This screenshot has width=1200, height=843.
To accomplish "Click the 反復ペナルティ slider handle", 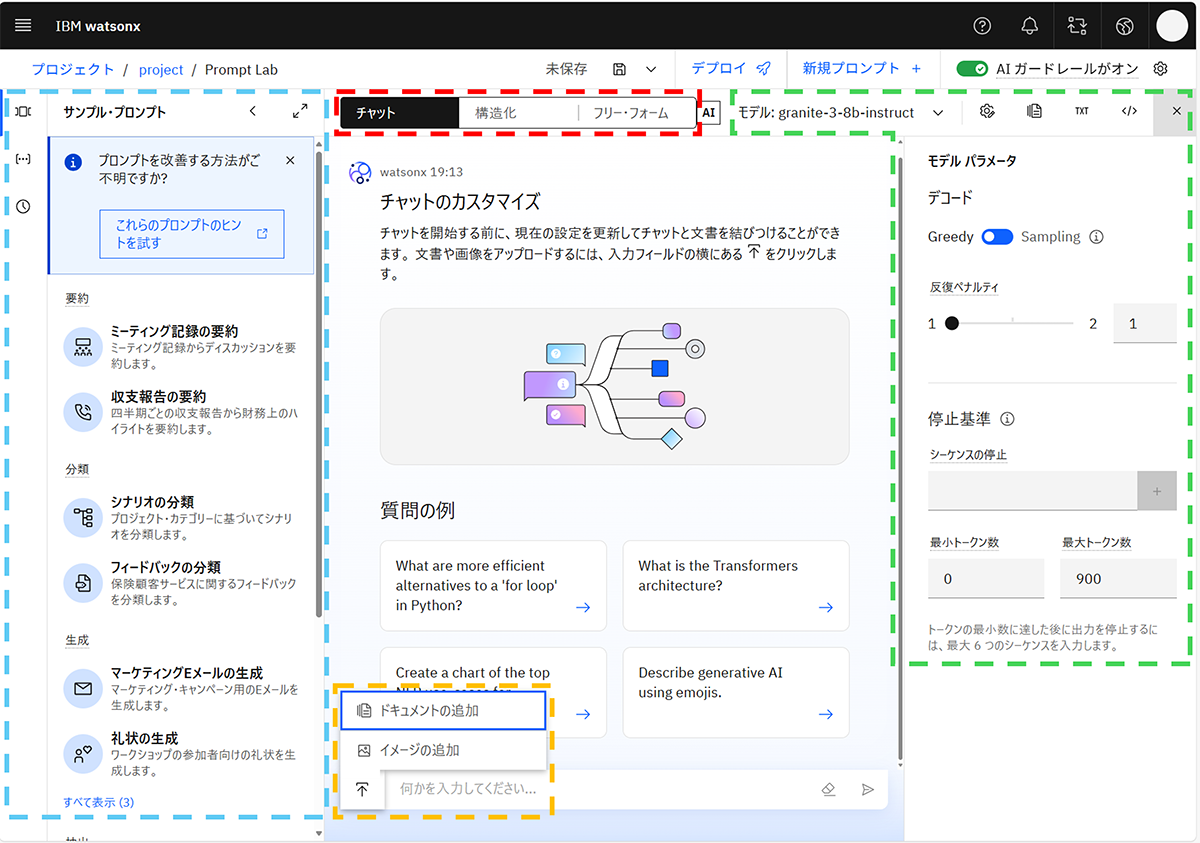I will tap(952, 323).
